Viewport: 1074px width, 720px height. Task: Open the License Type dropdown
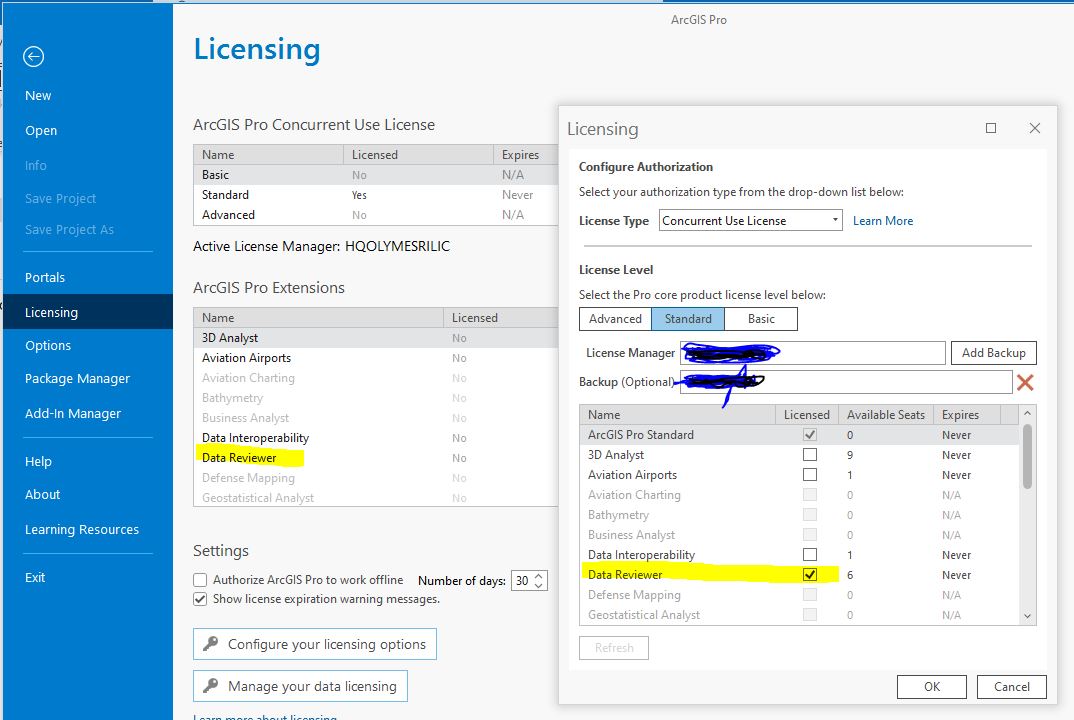(834, 220)
